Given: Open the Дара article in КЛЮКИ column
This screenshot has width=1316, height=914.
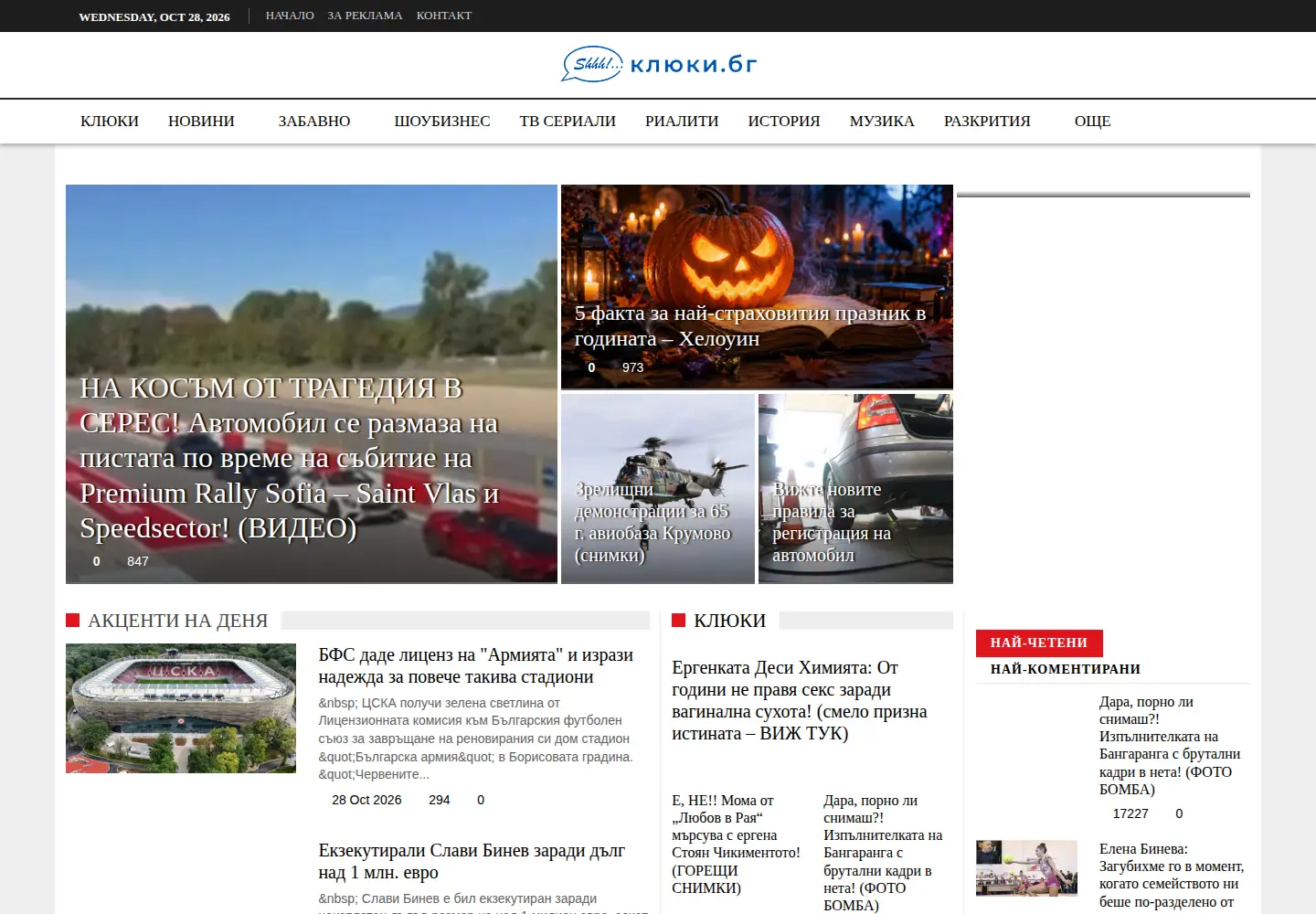Looking at the screenshot, I should 883,853.
